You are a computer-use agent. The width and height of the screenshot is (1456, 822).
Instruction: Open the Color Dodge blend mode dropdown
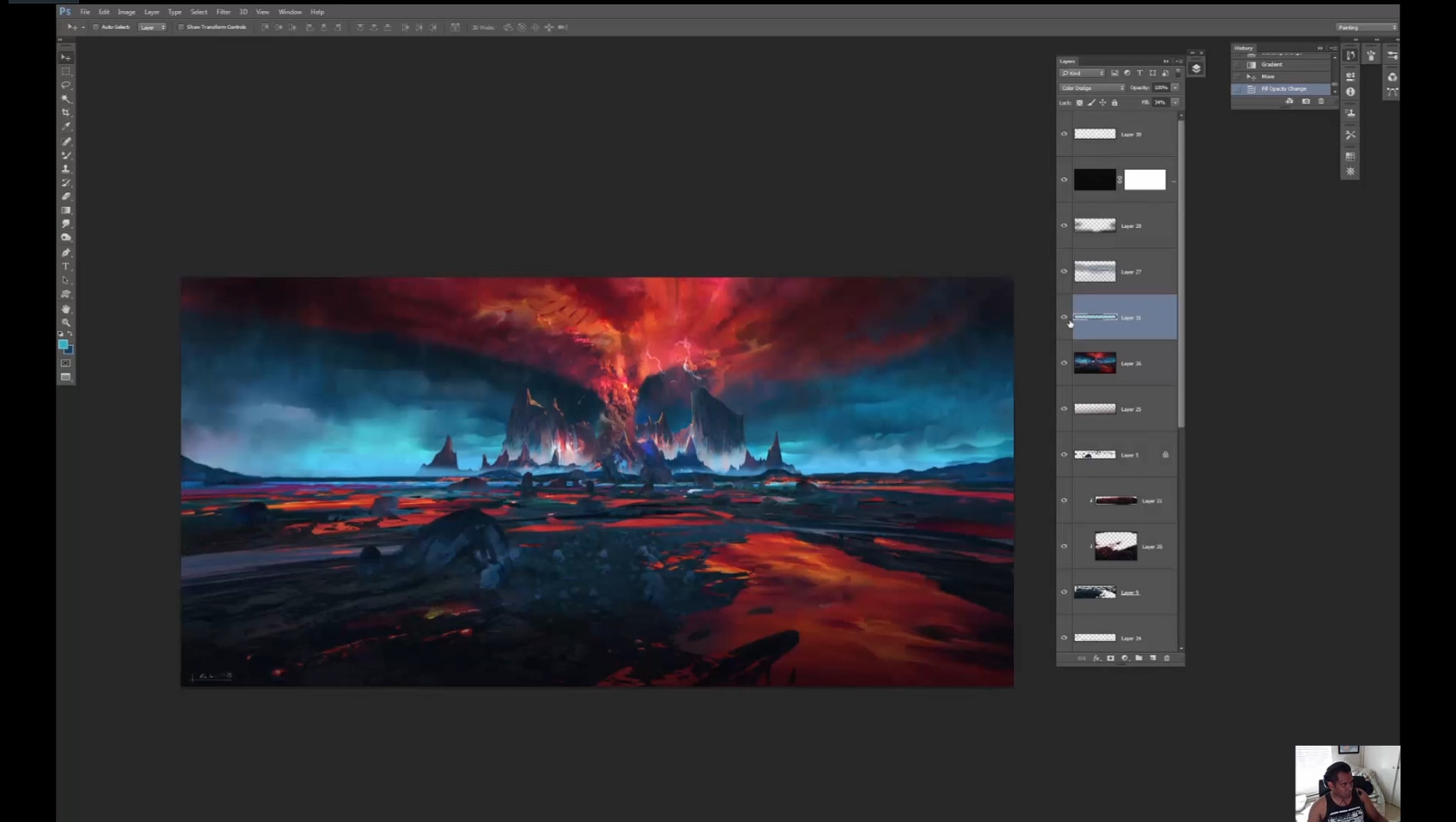pos(1092,88)
